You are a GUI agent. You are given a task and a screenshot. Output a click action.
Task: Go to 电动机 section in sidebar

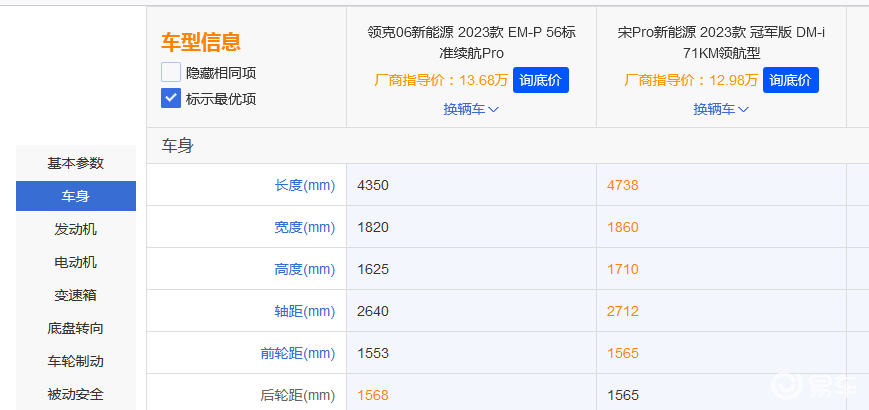[76, 262]
